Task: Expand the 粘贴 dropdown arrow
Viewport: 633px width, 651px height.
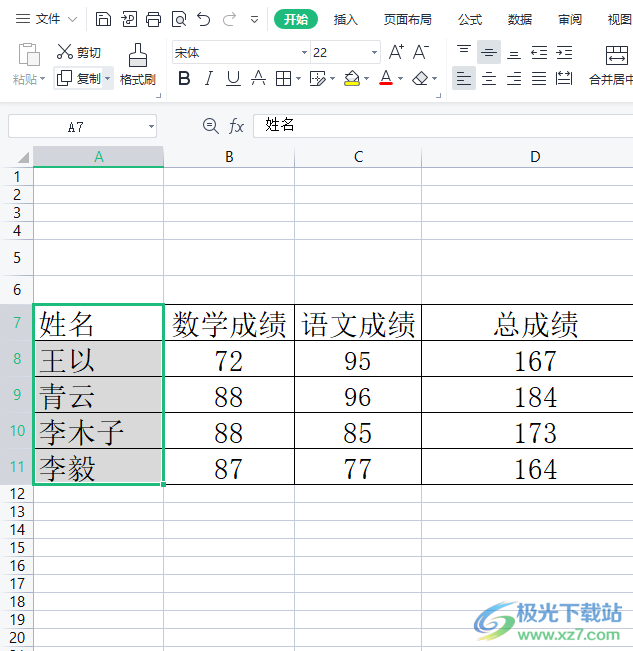Action: pos(42,79)
